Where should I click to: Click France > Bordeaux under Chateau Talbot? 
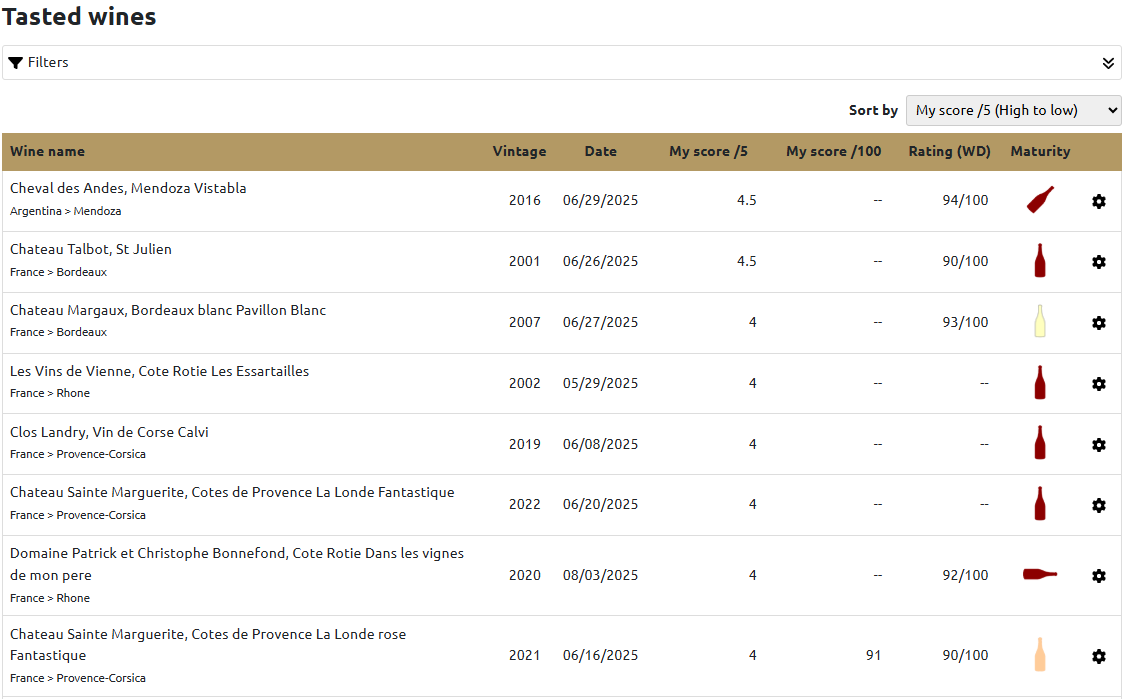(58, 272)
